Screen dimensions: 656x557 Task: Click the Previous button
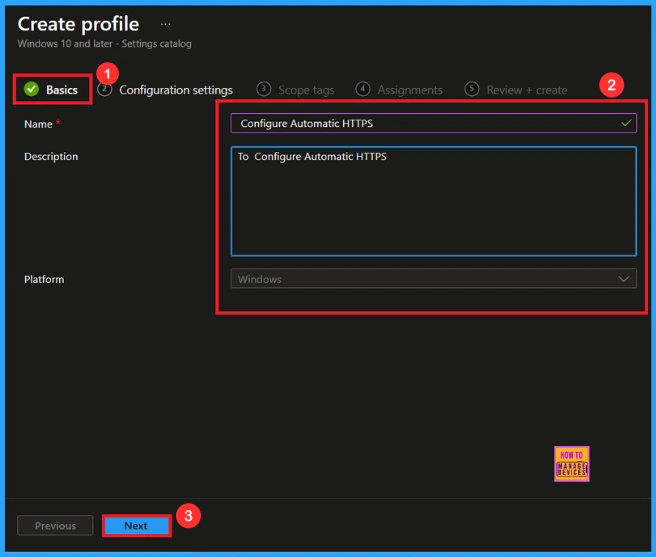pos(55,526)
